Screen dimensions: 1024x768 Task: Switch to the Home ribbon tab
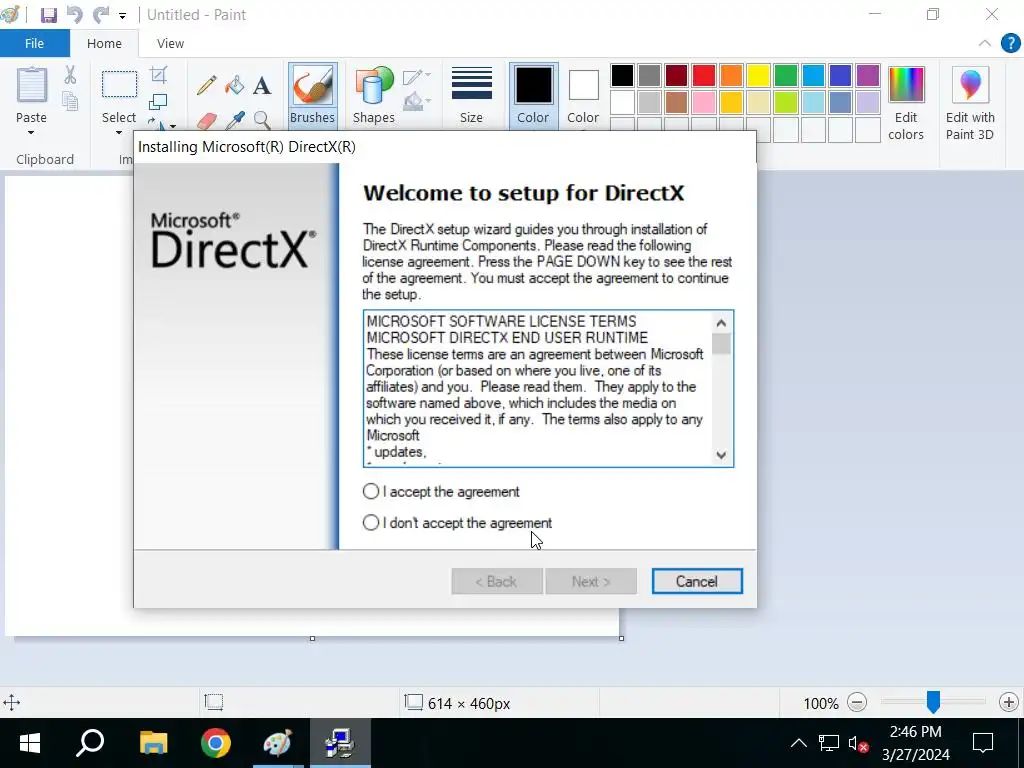point(104,43)
